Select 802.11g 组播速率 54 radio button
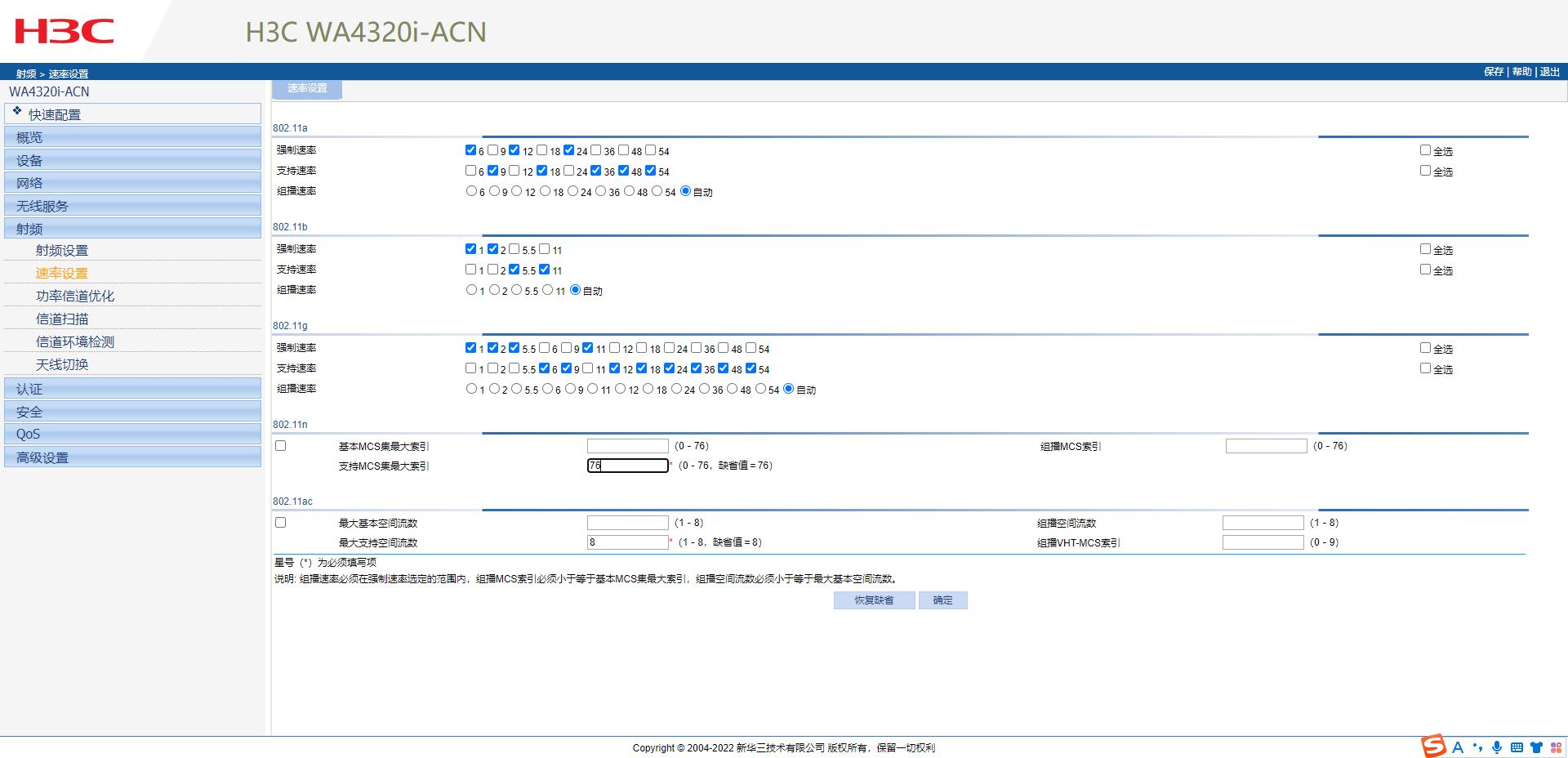Screen dimensions: 1568x758 tap(761, 389)
